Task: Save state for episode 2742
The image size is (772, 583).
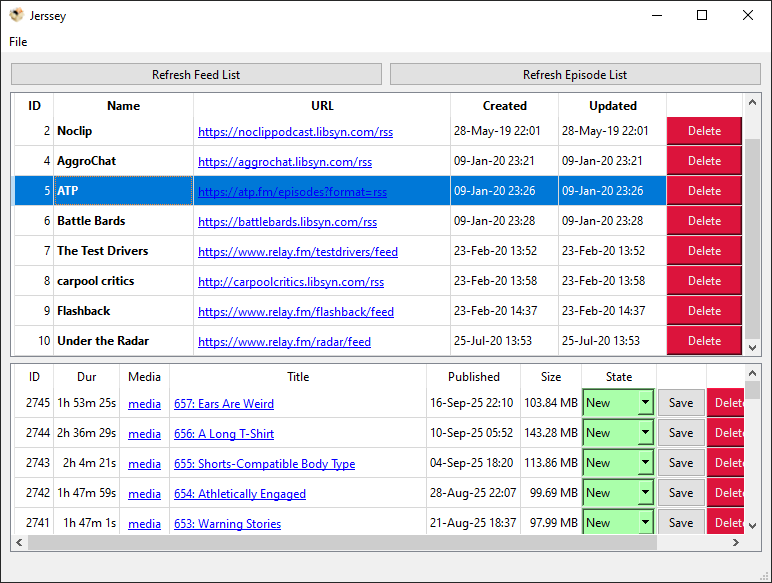Action: point(681,493)
